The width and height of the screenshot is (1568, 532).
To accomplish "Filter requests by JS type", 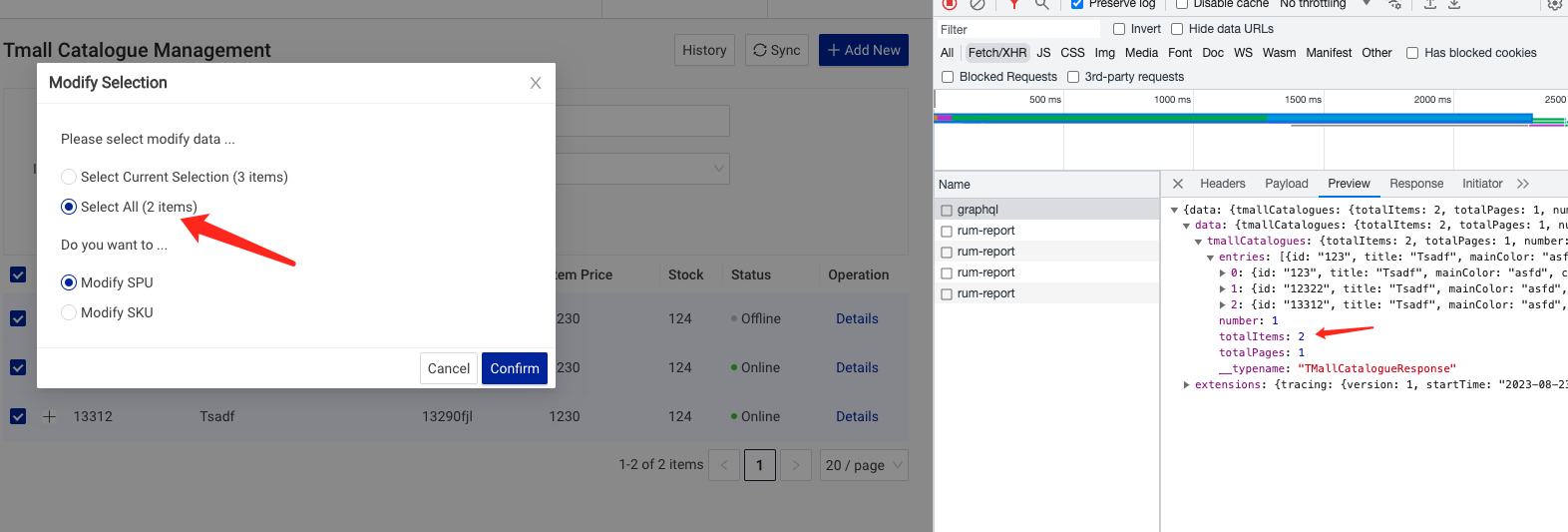I will [1043, 53].
